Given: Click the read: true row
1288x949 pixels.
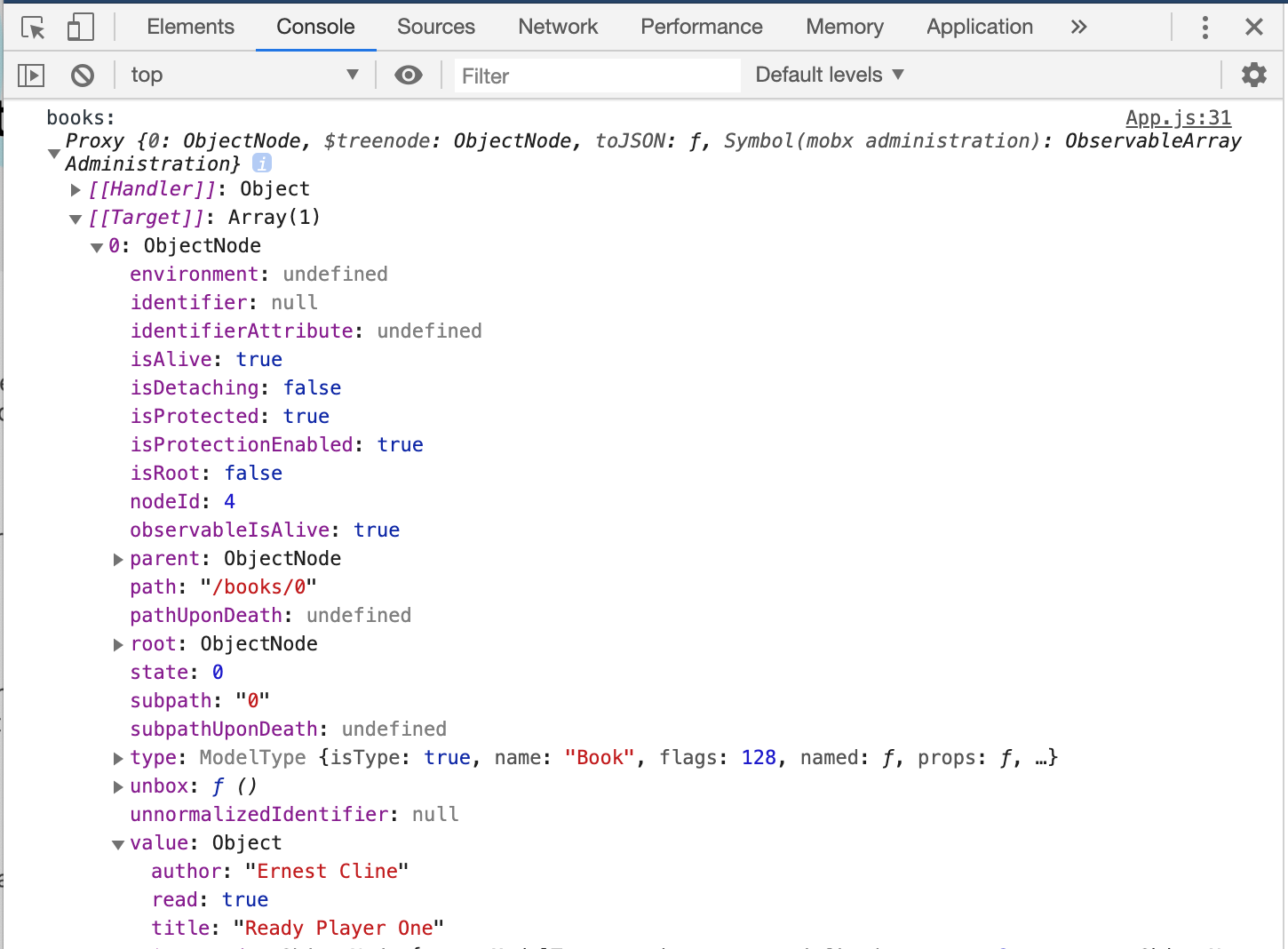Looking at the screenshot, I should click(210, 899).
